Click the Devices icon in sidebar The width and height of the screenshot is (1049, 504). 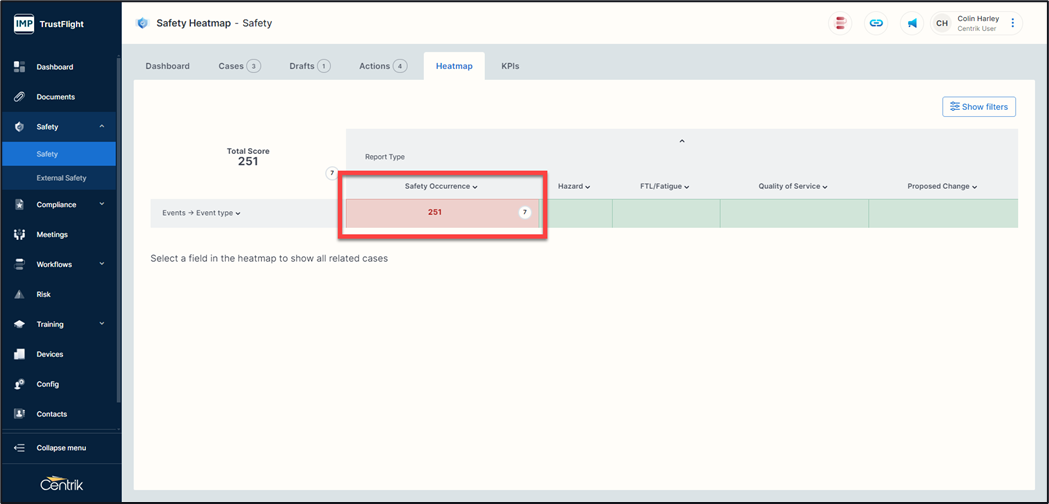tap(19, 354)
